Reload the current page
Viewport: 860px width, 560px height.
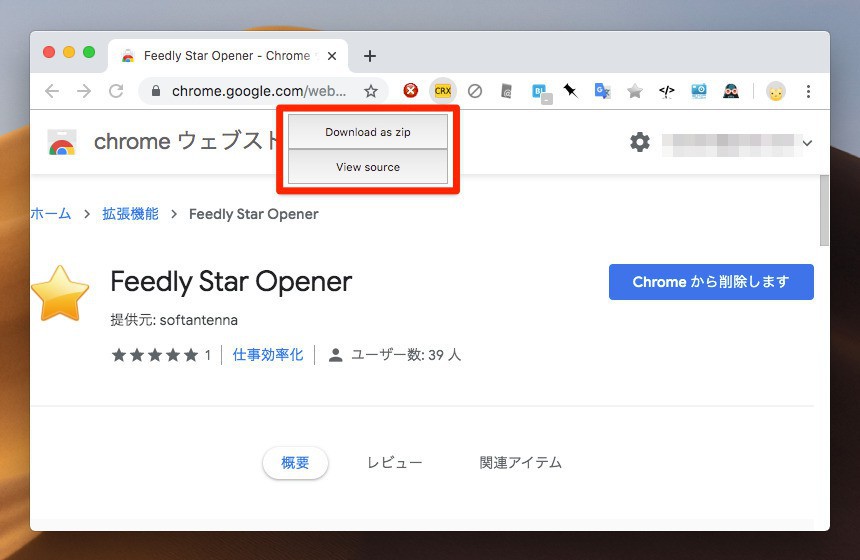coord(116,91)
